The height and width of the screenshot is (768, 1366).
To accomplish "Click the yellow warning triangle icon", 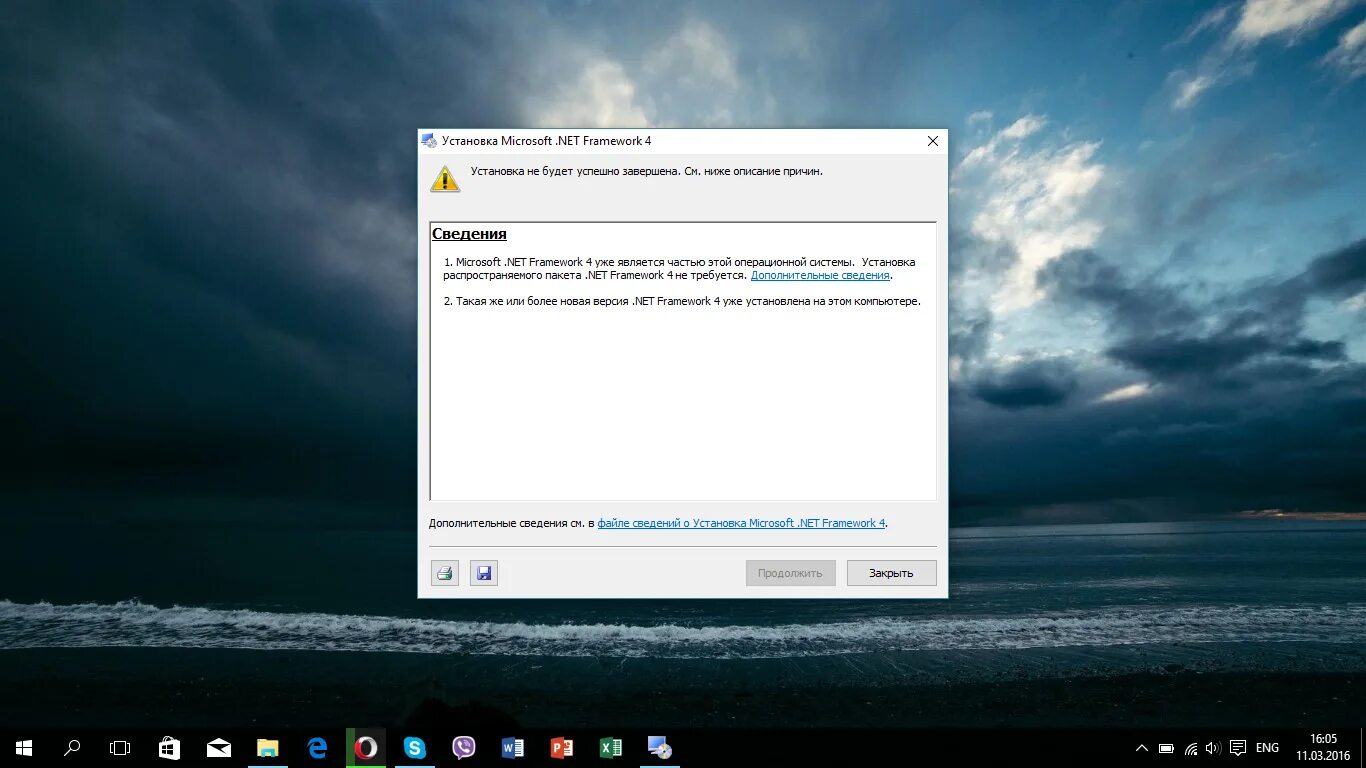I will (445, 179).
